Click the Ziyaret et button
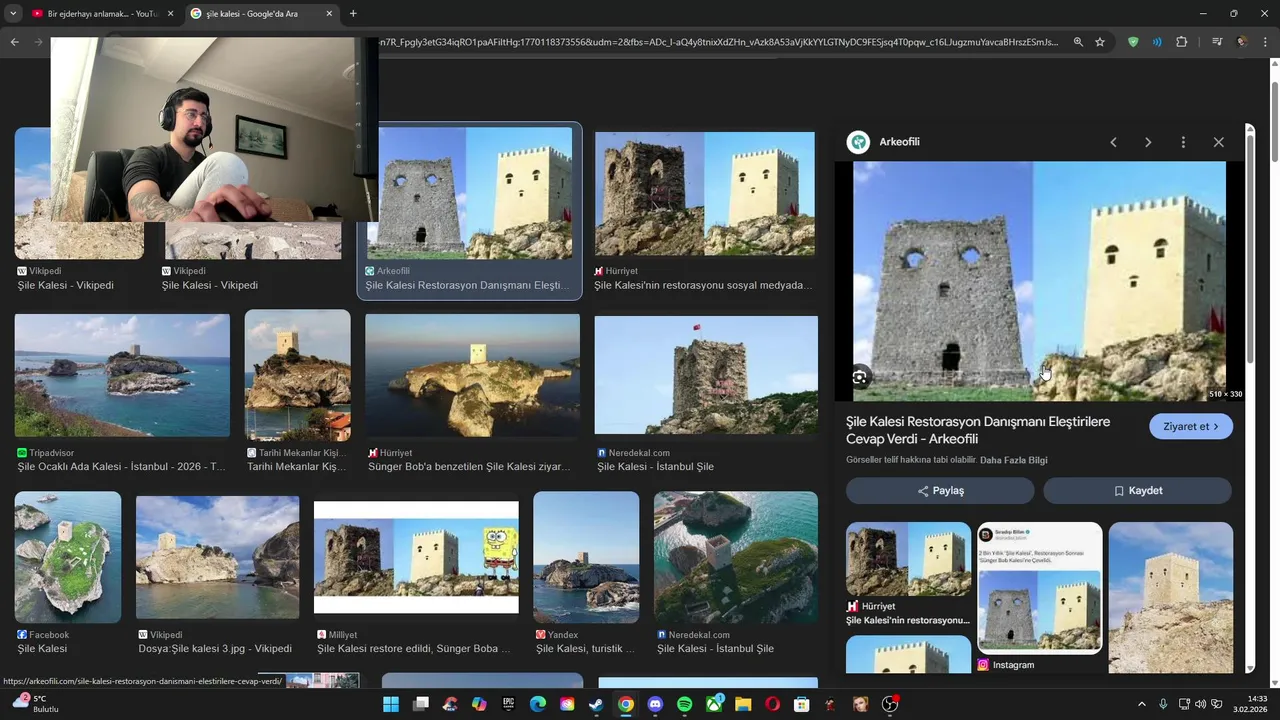Screen dimensions: 1280x720 pyautogui.click(x=1191, y=426)
